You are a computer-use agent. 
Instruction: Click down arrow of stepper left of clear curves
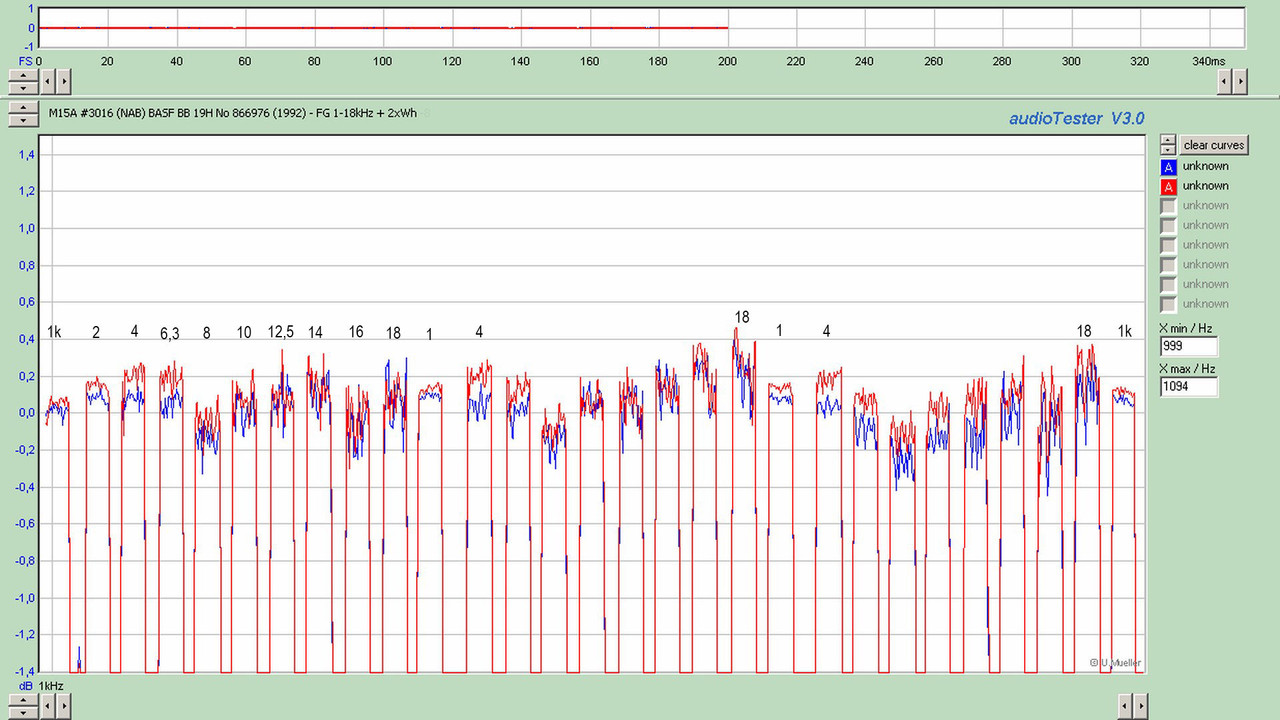pyautogui.click(x=1168, y=149)
